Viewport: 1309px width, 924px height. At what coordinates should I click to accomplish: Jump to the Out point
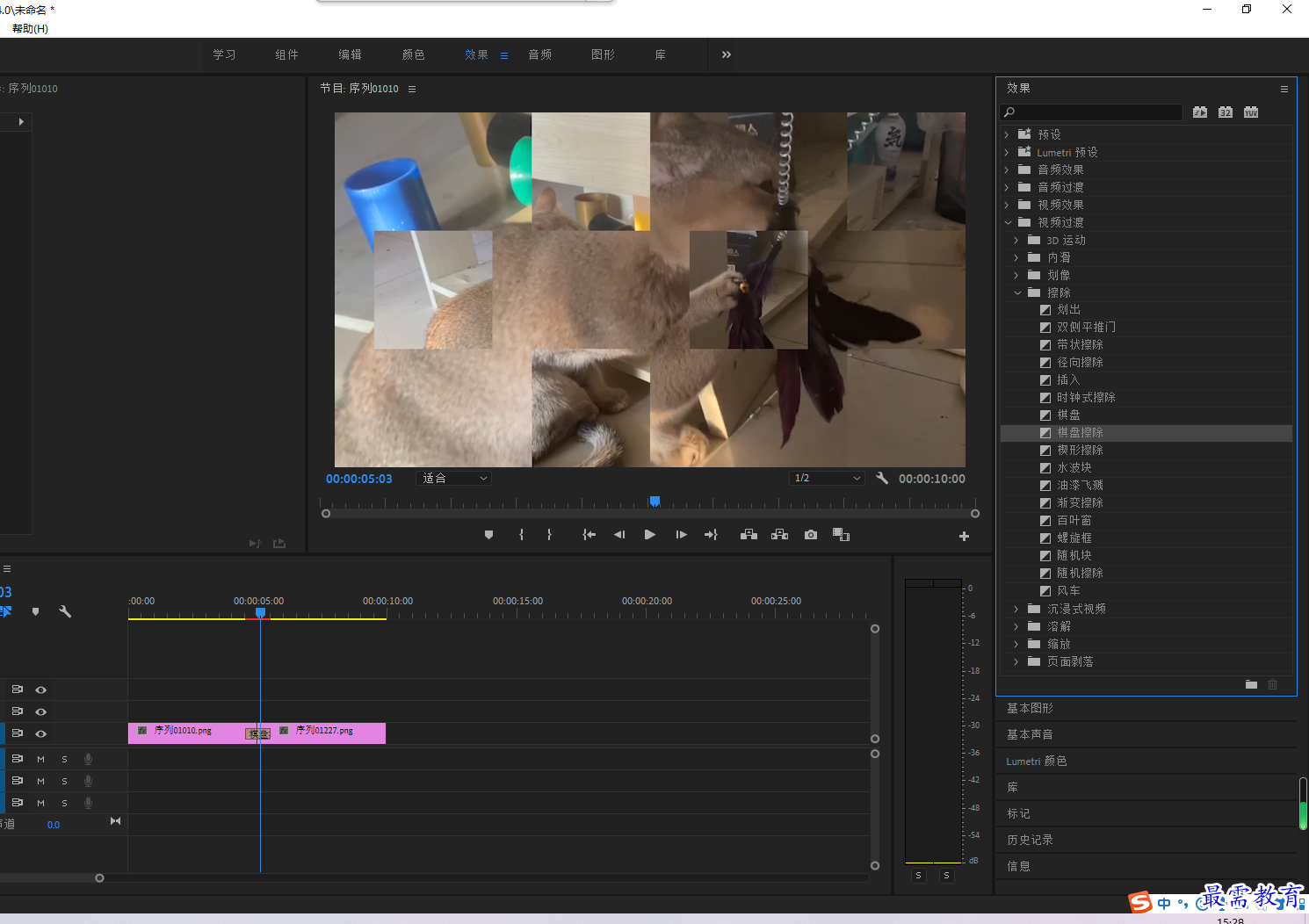click(x=711, y=535)
